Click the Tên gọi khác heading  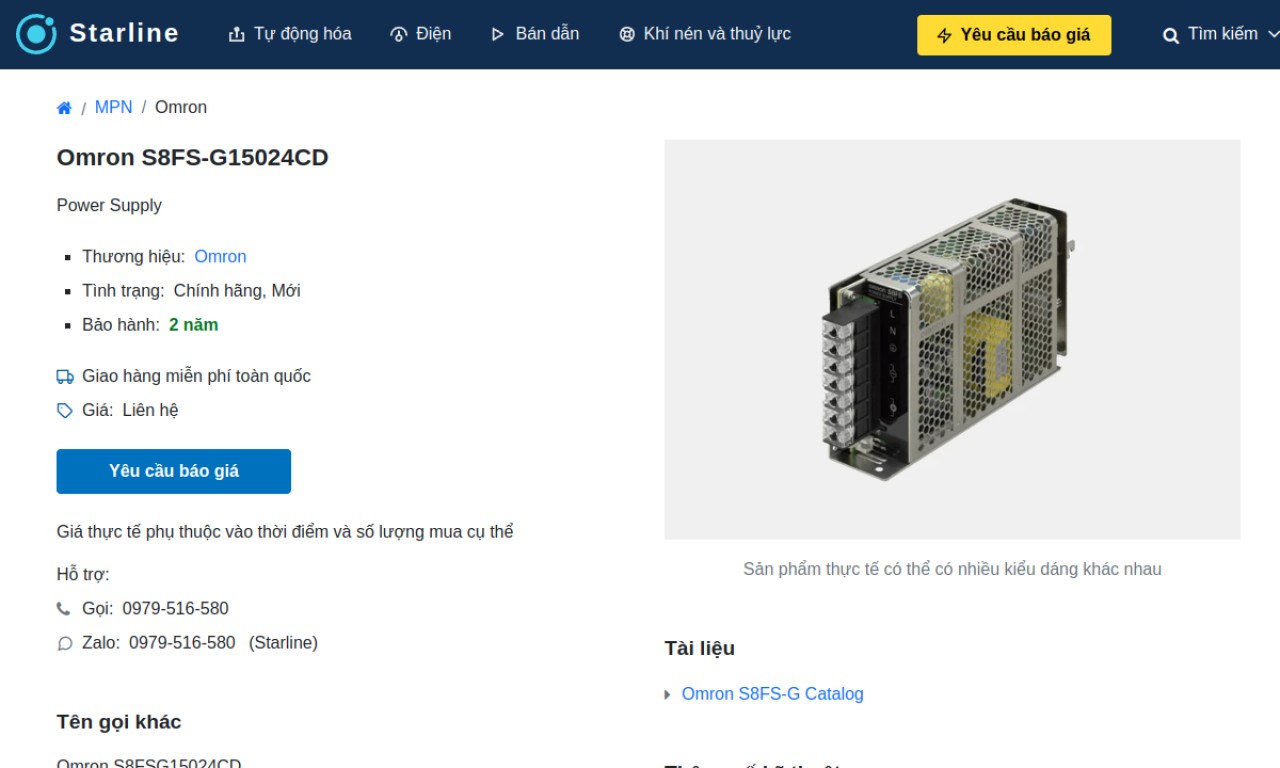[119, 722]
